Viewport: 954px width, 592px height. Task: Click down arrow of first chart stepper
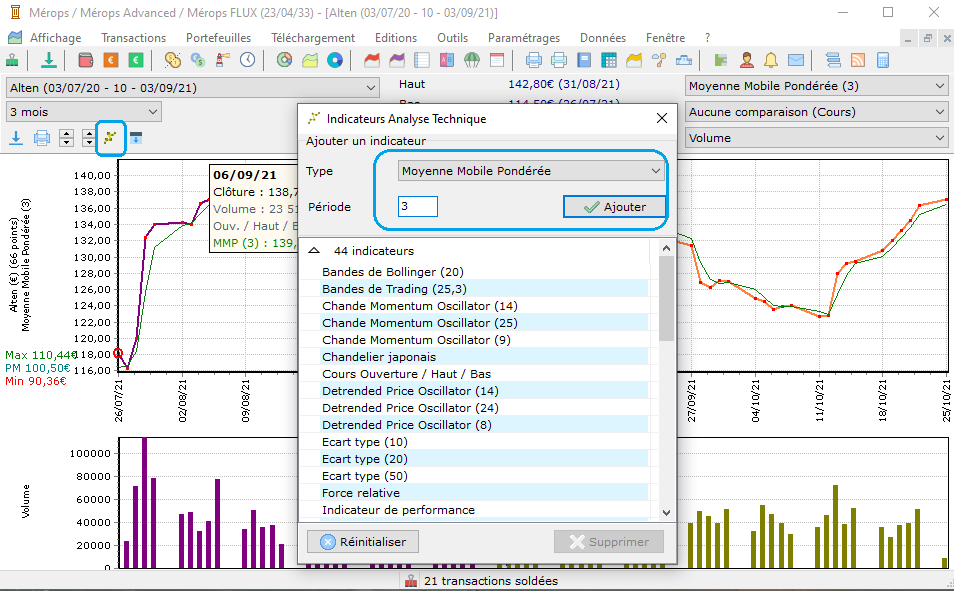click(66, 142)
